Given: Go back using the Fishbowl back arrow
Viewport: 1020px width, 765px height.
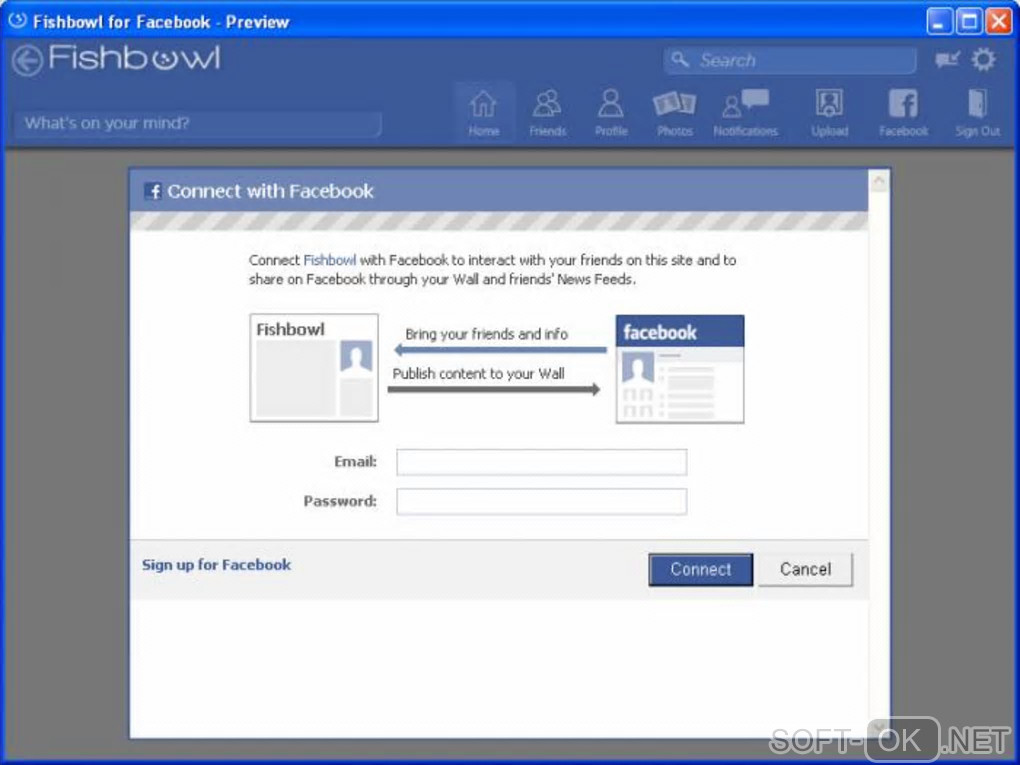Looking at the screenshot, I should [27, 61].
